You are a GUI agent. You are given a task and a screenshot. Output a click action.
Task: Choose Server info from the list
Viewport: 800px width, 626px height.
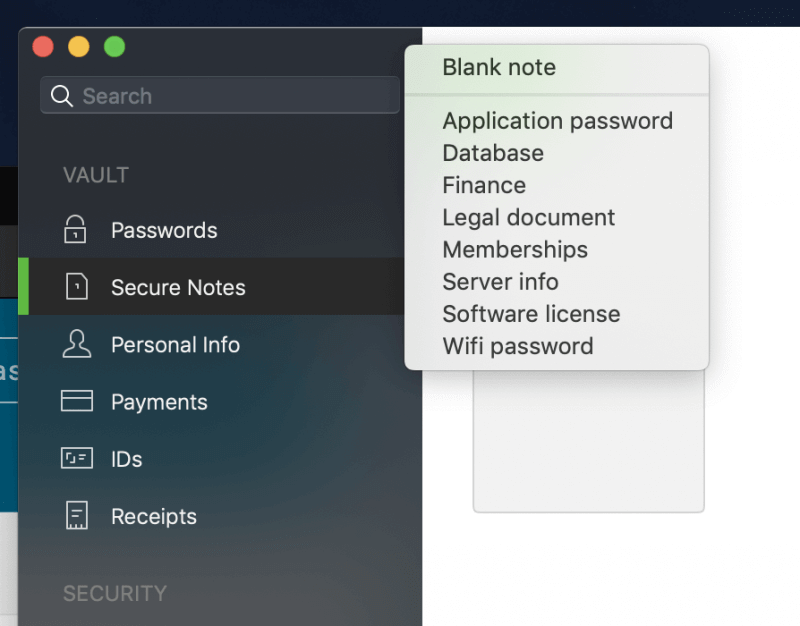[x=500, y=281]
